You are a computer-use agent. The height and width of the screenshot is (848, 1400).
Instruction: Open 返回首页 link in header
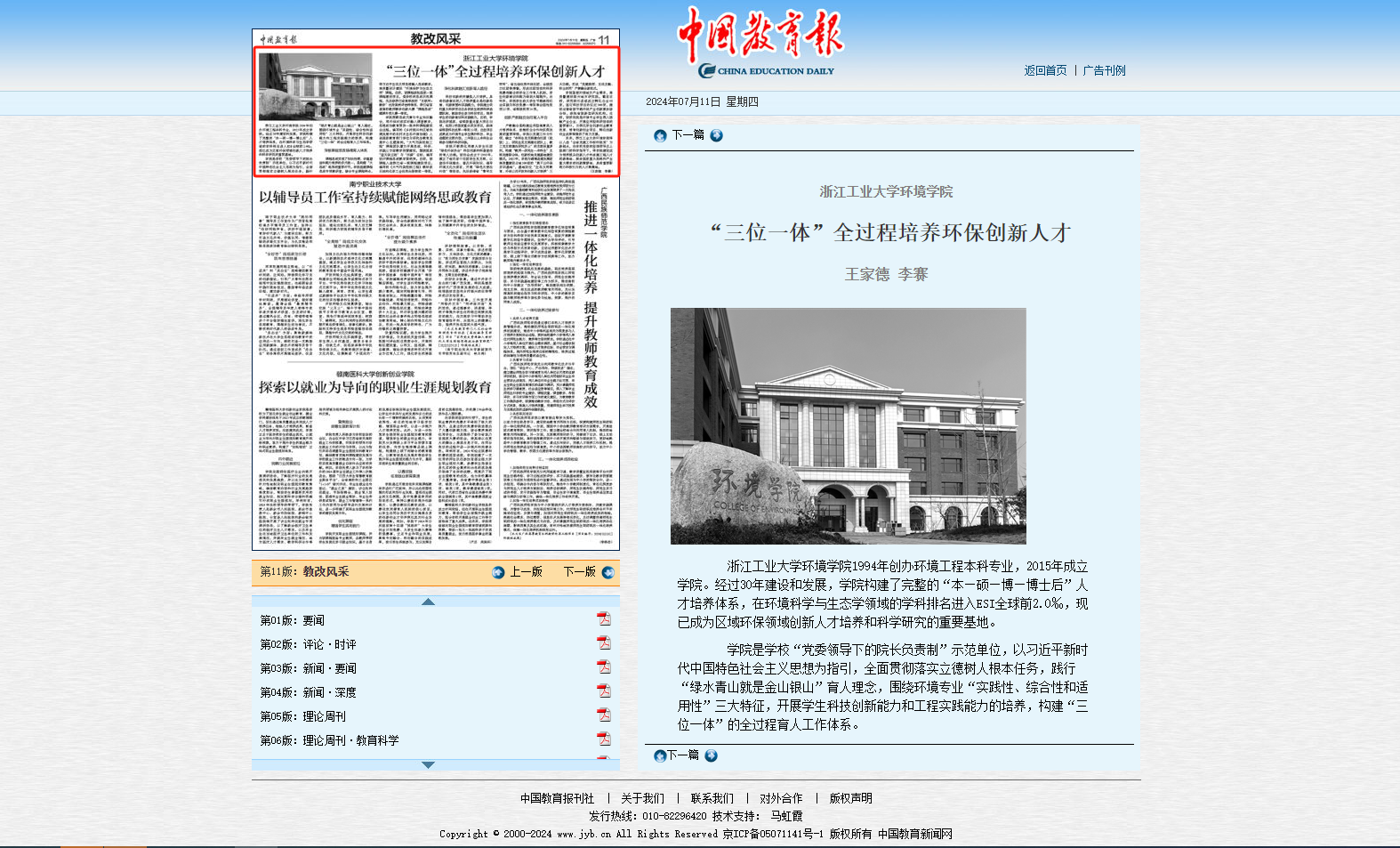coord(1045,71)
